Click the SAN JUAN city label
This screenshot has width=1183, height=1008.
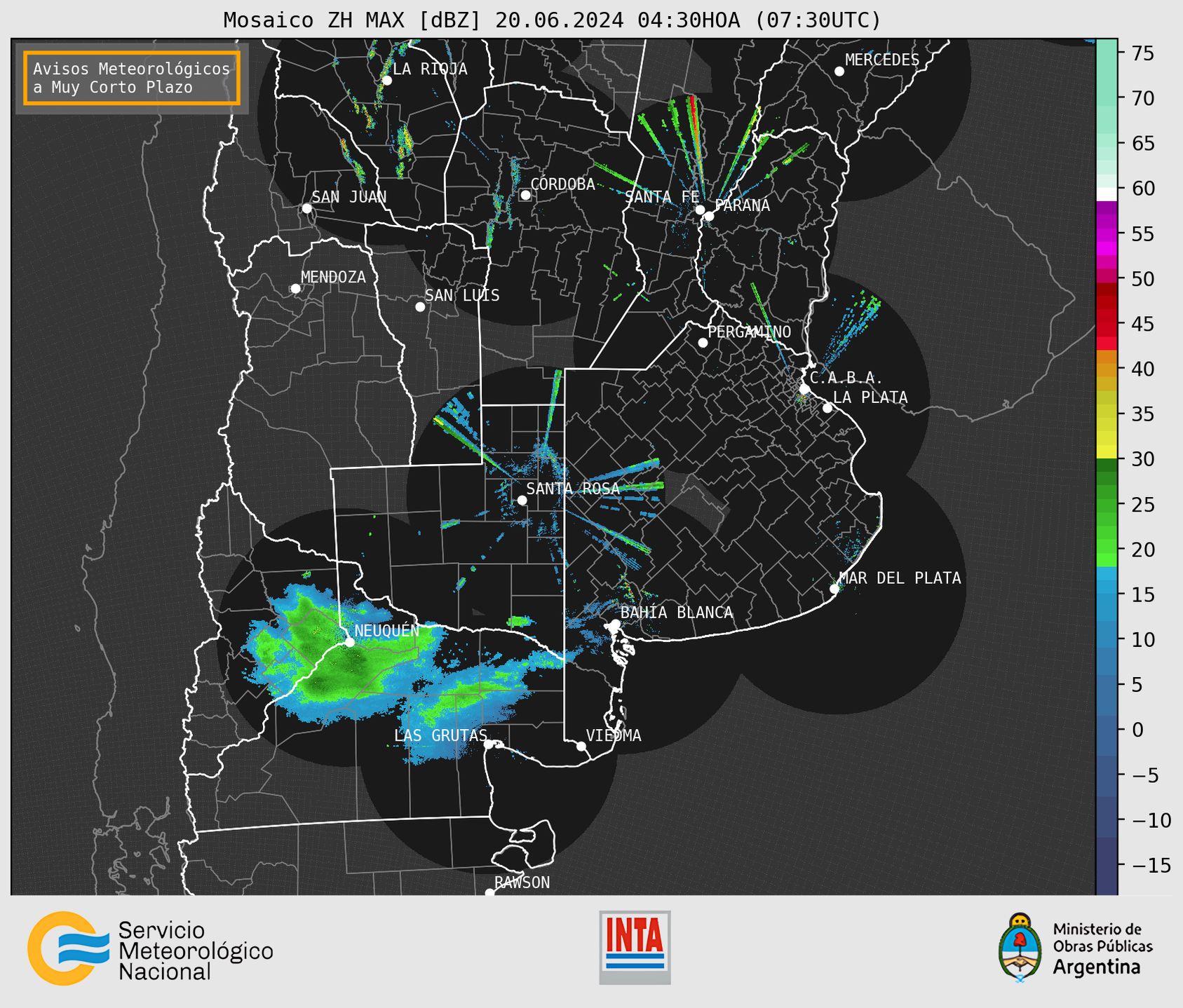pos(349,197)
